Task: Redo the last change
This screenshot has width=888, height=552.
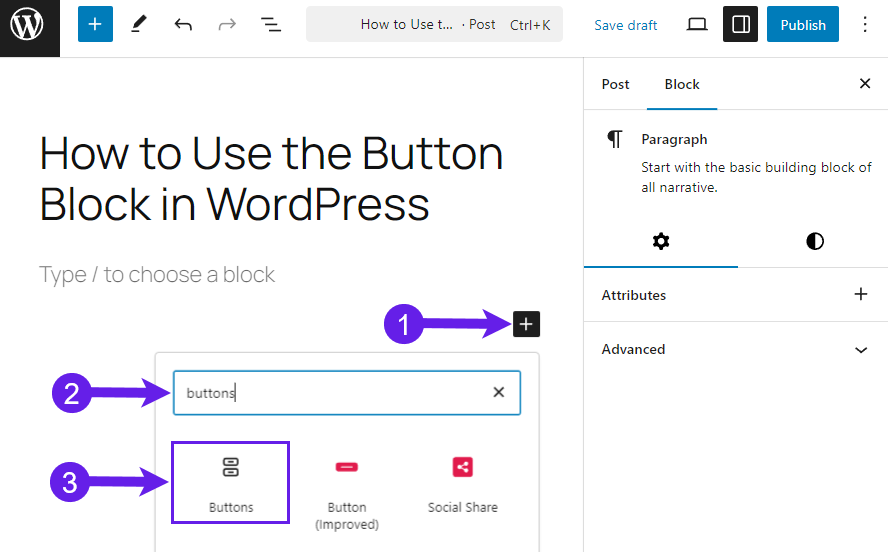Action: pyautogui.click(x=227, y=24)
